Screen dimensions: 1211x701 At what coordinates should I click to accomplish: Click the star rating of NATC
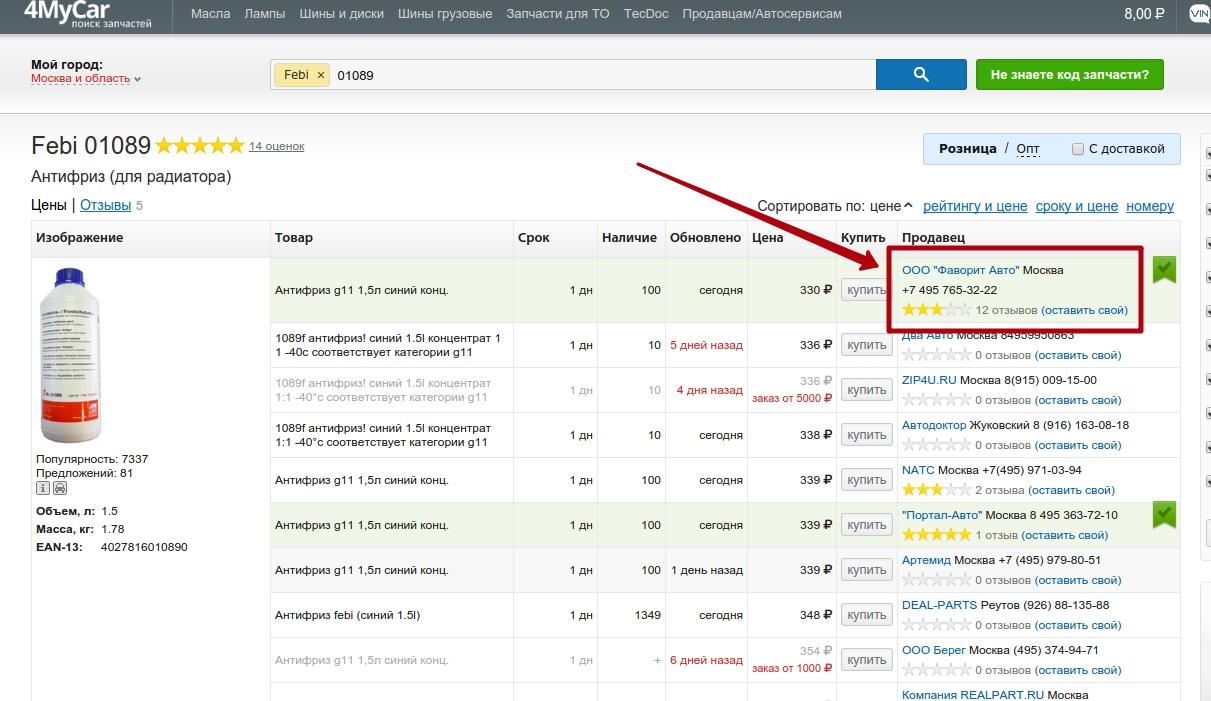coord(936,490)
